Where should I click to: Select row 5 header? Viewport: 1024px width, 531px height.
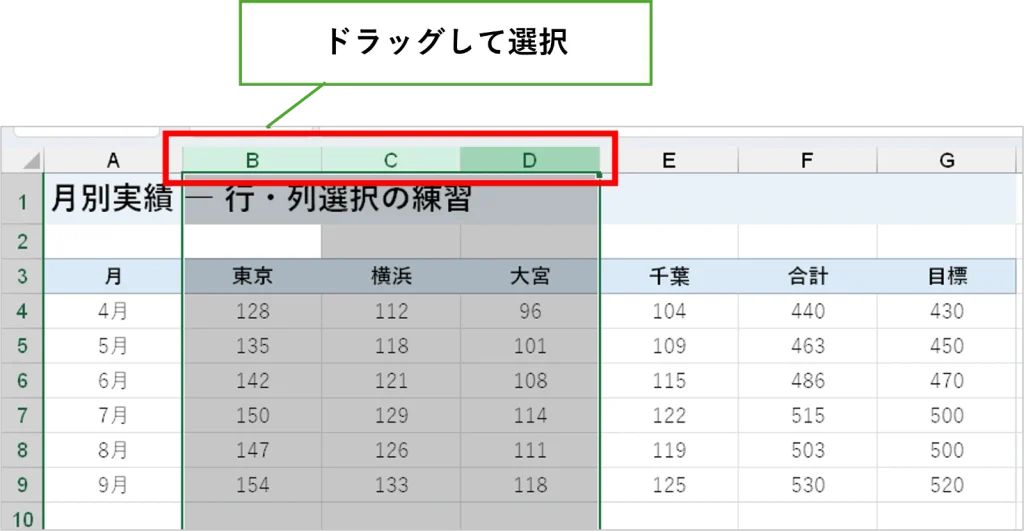pyautogui.click(x=22, y=346)
